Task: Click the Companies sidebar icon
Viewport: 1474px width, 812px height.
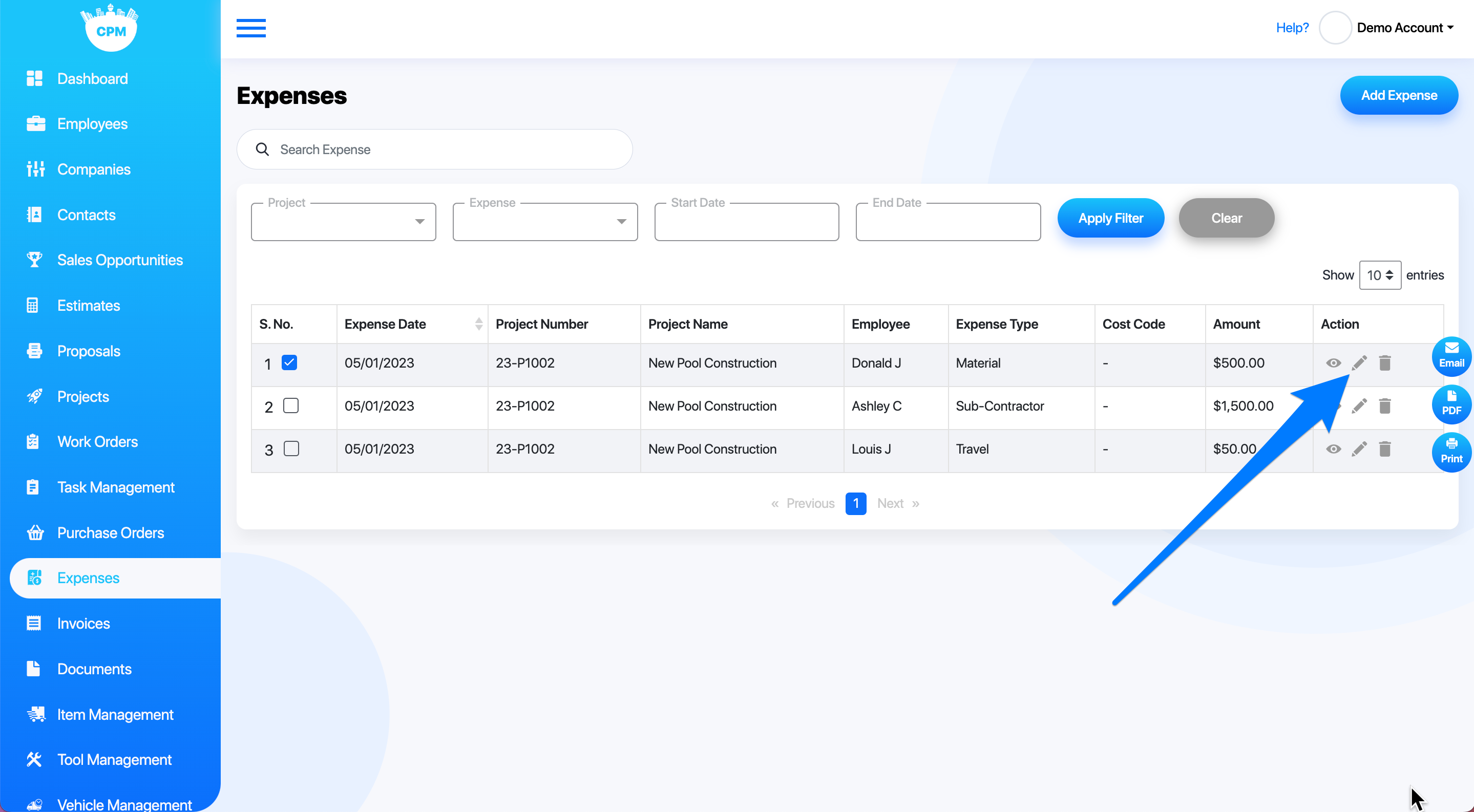Action: click(x=35, y=169)
